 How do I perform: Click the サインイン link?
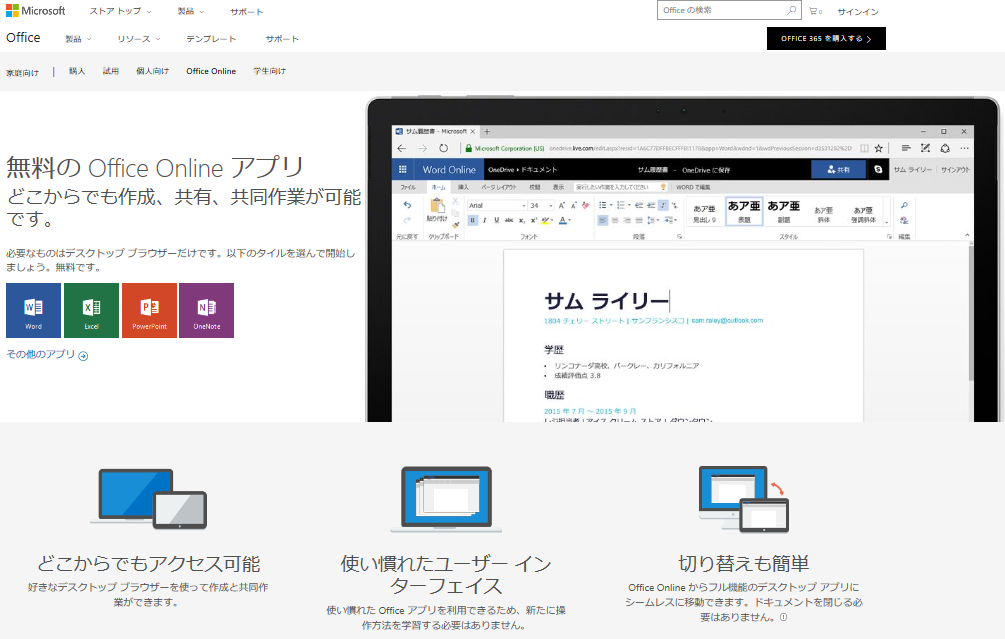point(858,12)
